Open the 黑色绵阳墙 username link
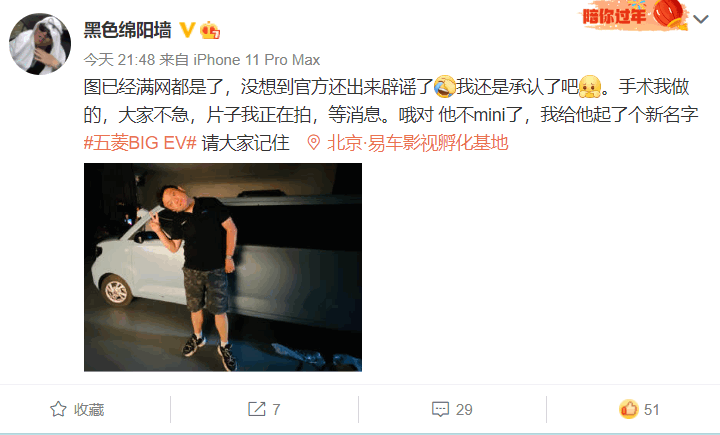The width and height of the screenshot is (720, 435). (128, 30)
